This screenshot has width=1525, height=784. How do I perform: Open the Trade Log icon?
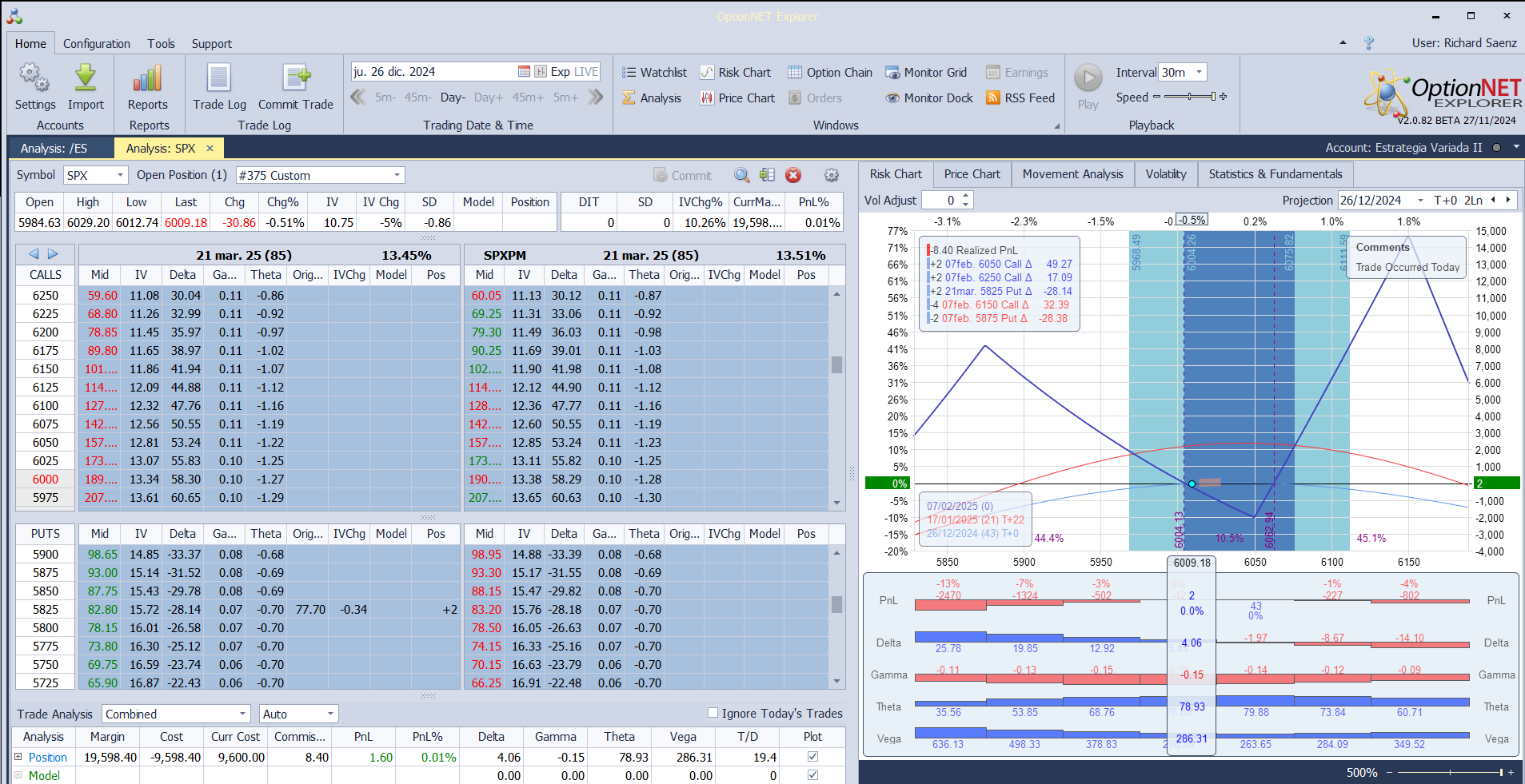[x=219, y=78]
